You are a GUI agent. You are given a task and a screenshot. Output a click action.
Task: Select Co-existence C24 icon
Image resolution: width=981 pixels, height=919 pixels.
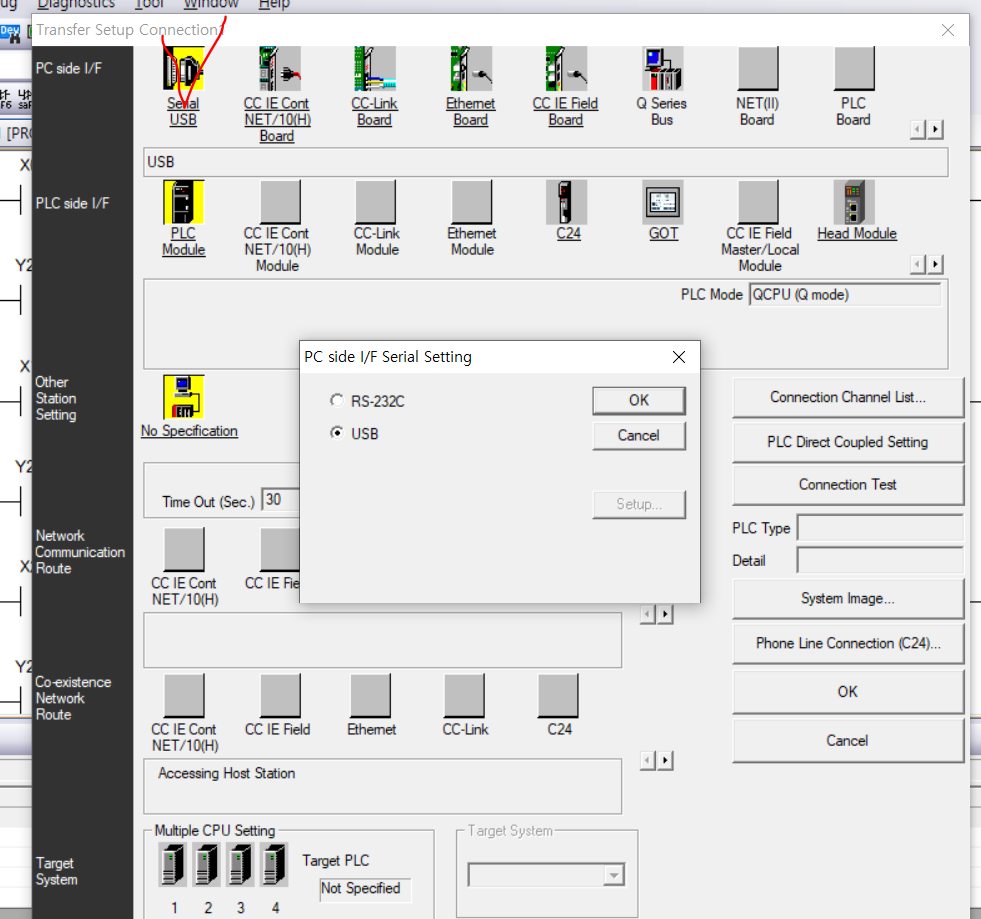[557, 695]
